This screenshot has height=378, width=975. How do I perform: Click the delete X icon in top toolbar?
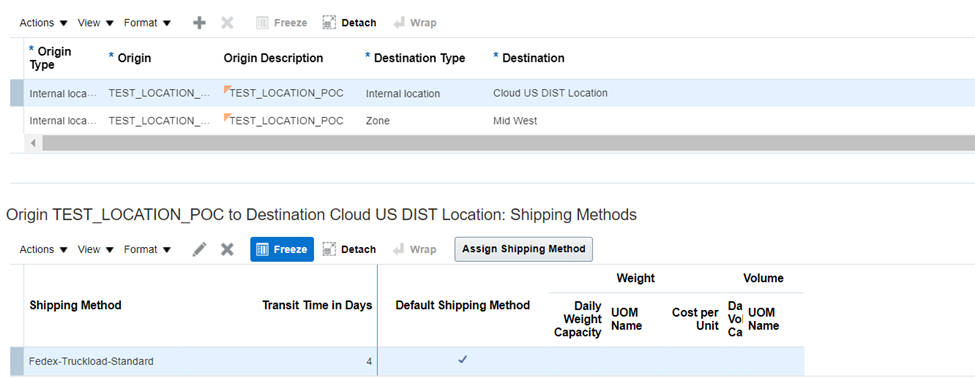pyautogui.click(x=228, y=23)
